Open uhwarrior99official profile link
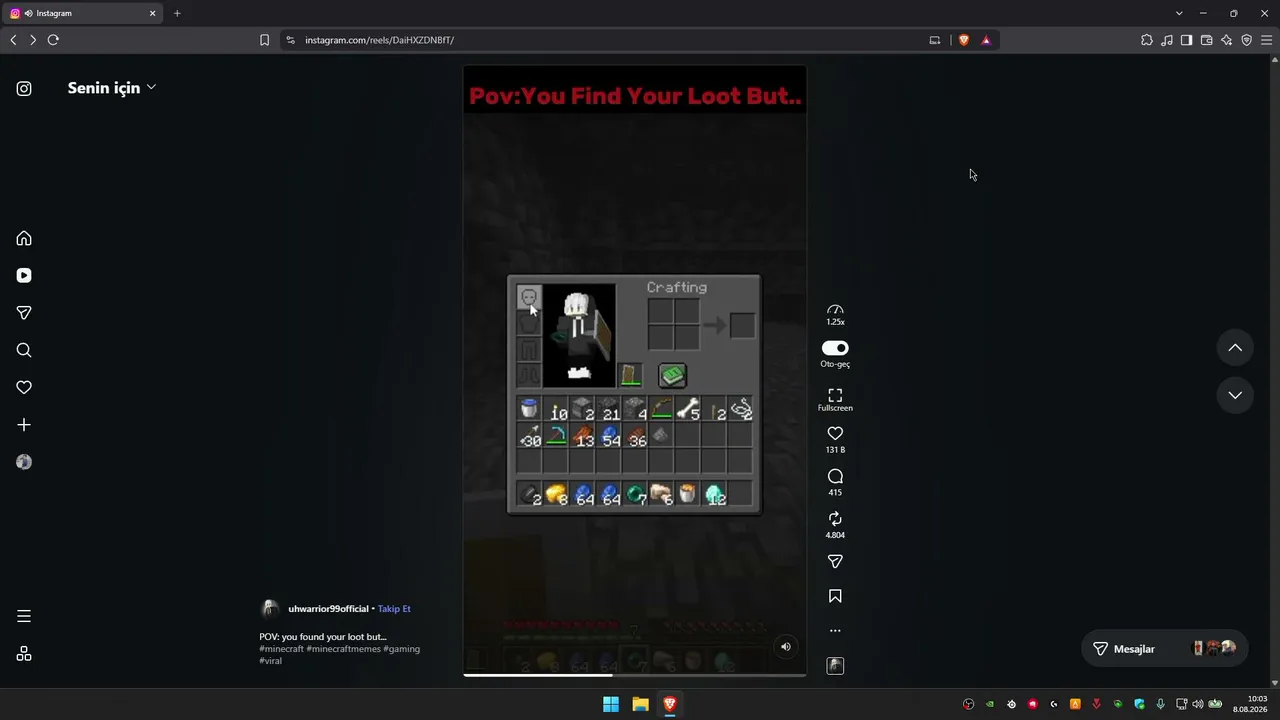 tap(328, 609)
